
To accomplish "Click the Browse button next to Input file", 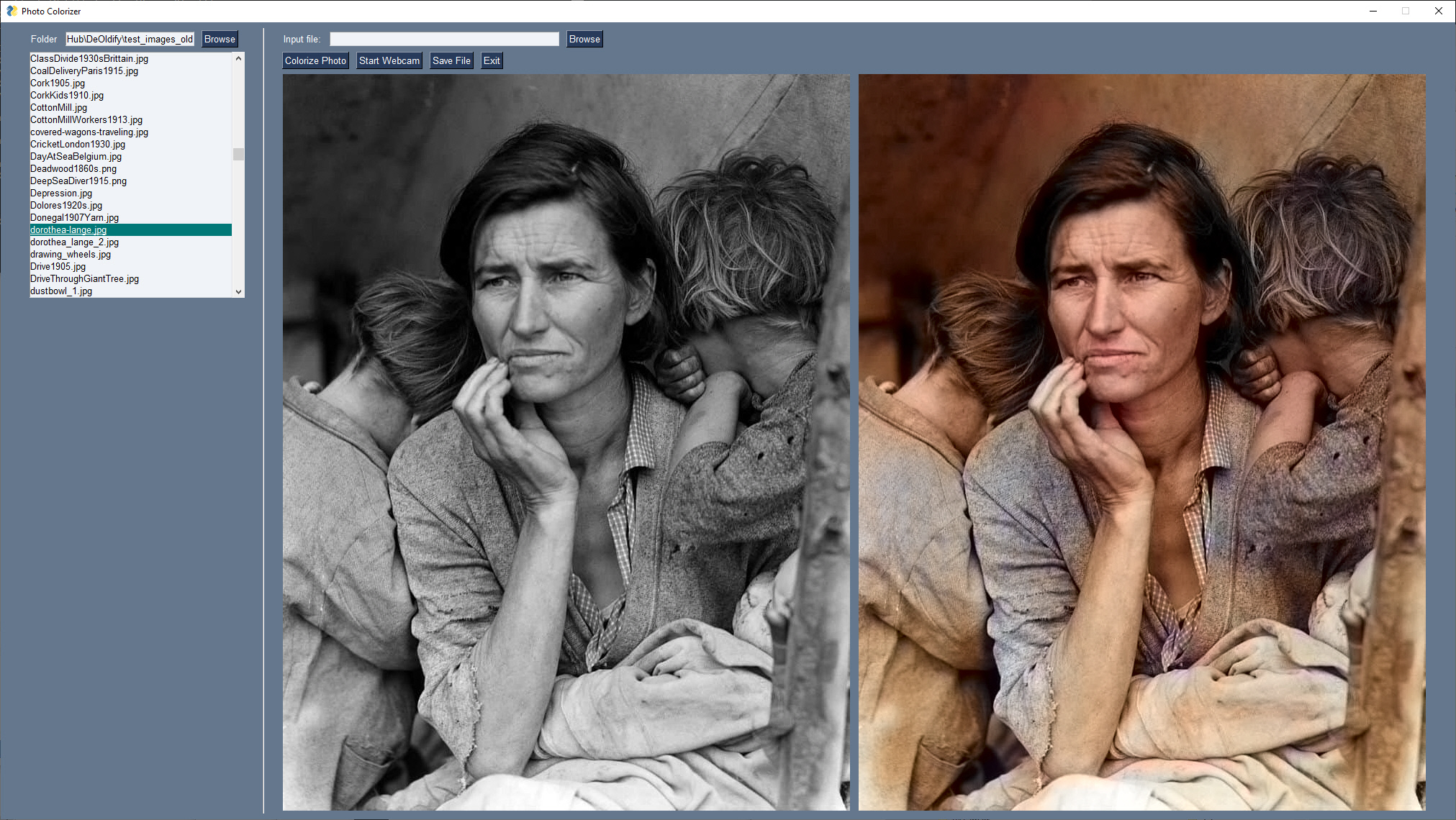I will pos(584,39).
